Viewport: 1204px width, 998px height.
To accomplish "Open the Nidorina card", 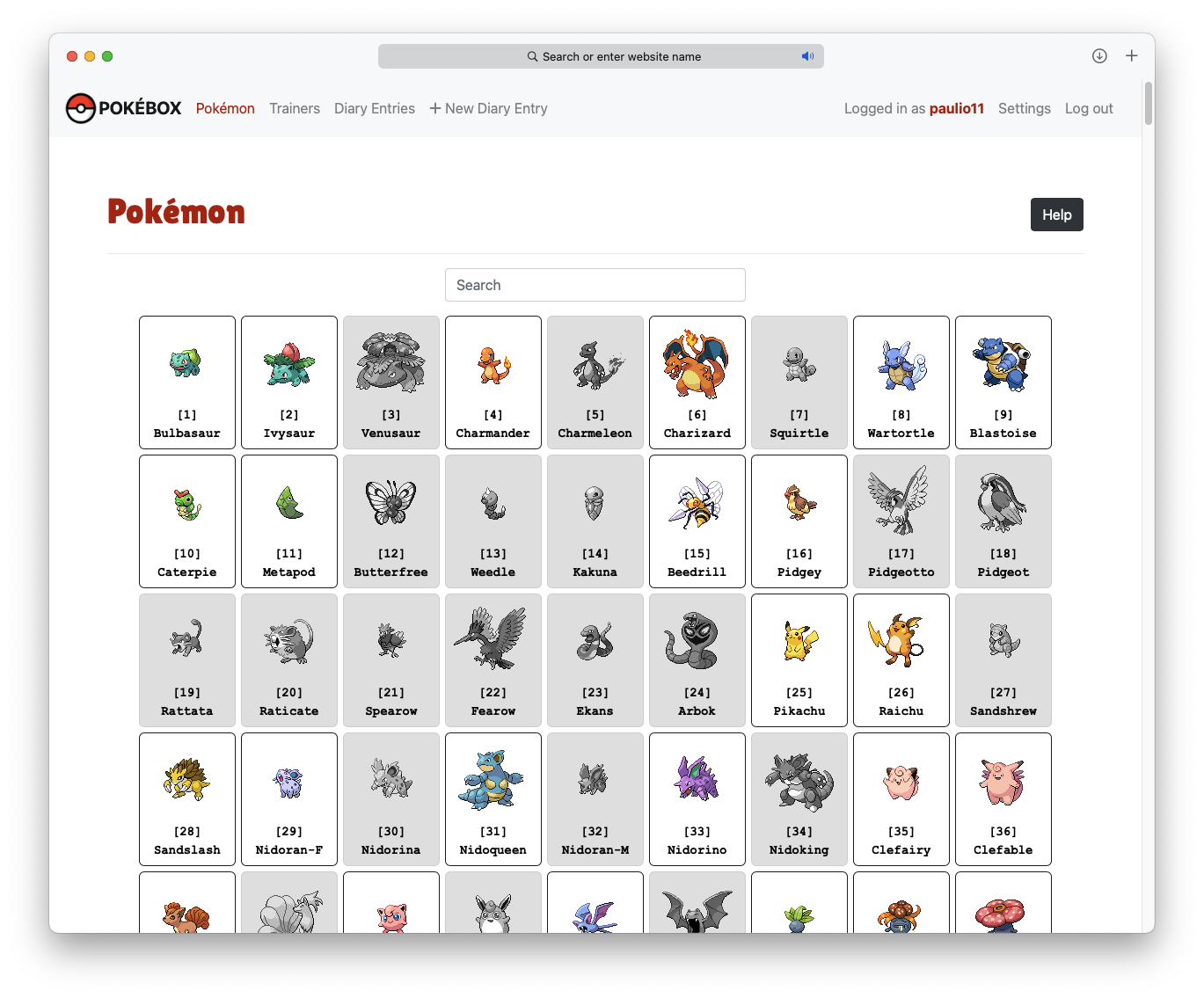I will 391,799.
